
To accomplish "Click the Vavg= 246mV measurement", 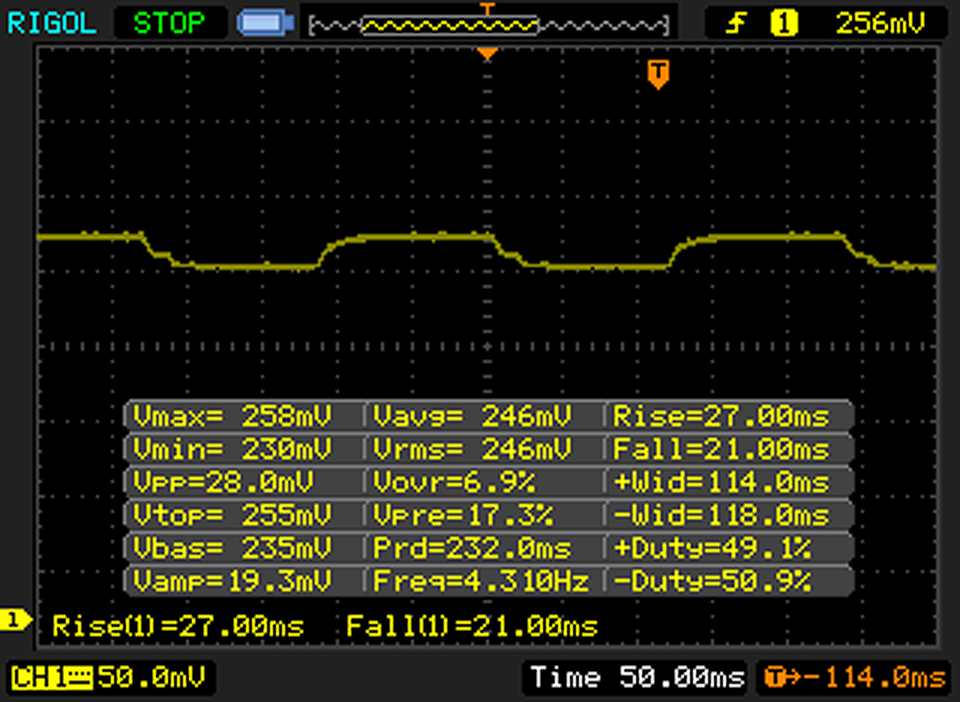I will pos(472,416).
